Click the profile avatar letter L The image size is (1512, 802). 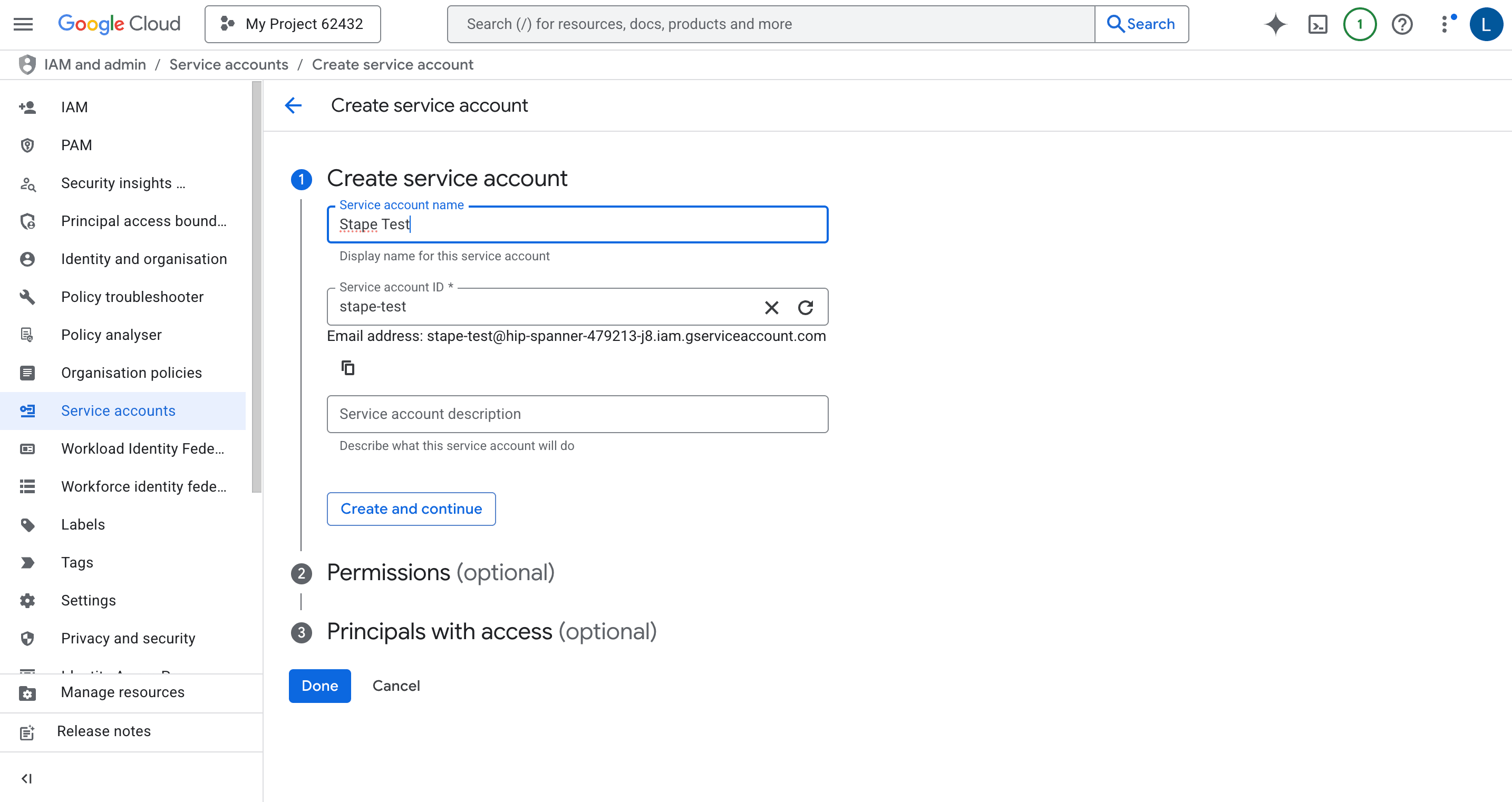coord(1486,24)
